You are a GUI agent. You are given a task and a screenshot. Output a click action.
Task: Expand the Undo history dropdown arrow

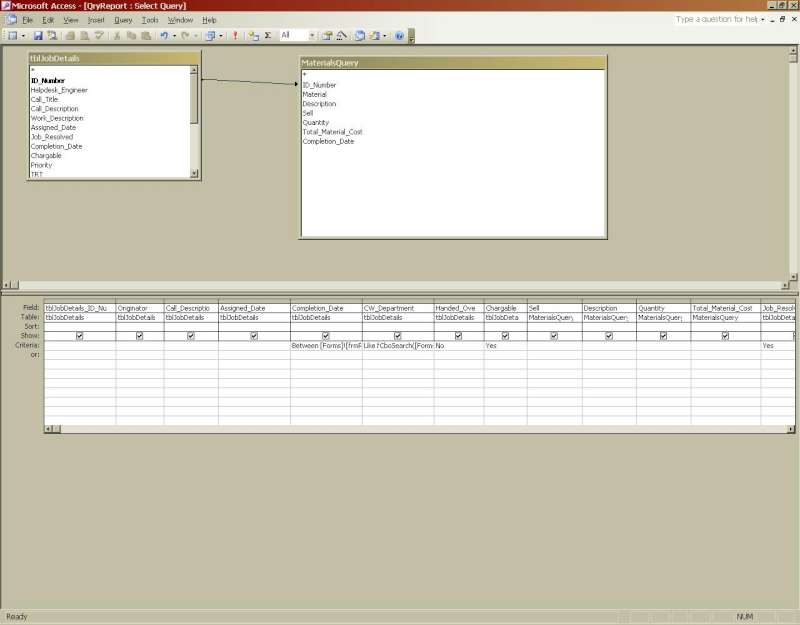tap(174, 36)
